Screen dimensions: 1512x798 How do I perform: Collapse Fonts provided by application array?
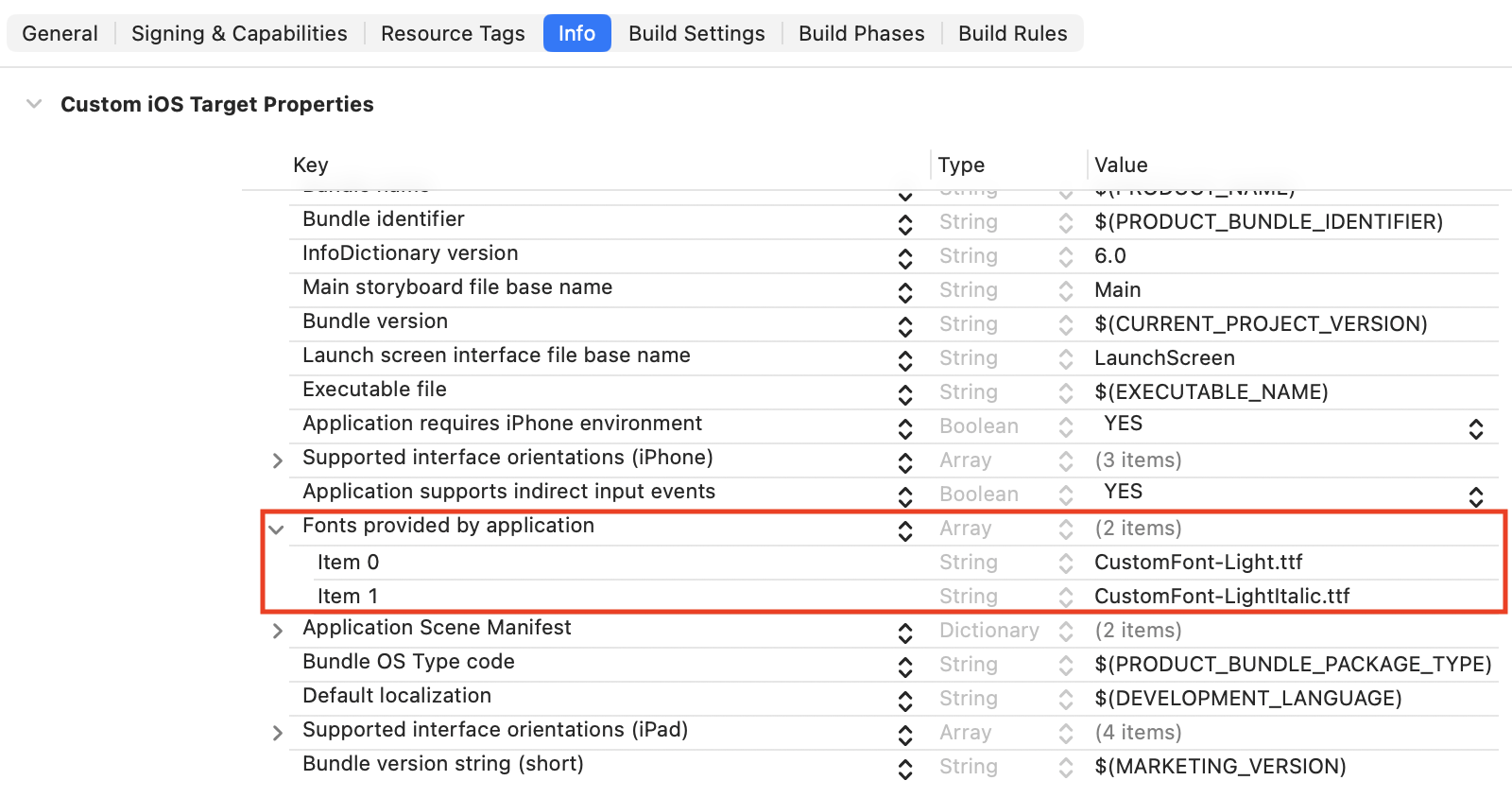pos(276,529)
